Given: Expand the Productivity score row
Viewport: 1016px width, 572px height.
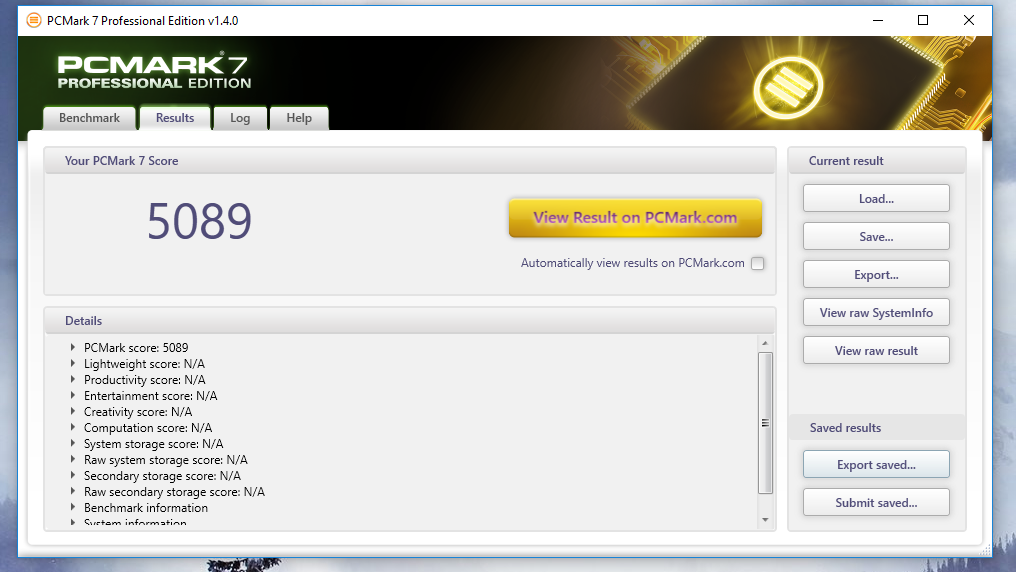Looking at the screenshot, I should pyautogui.click(x=73, y=380).
